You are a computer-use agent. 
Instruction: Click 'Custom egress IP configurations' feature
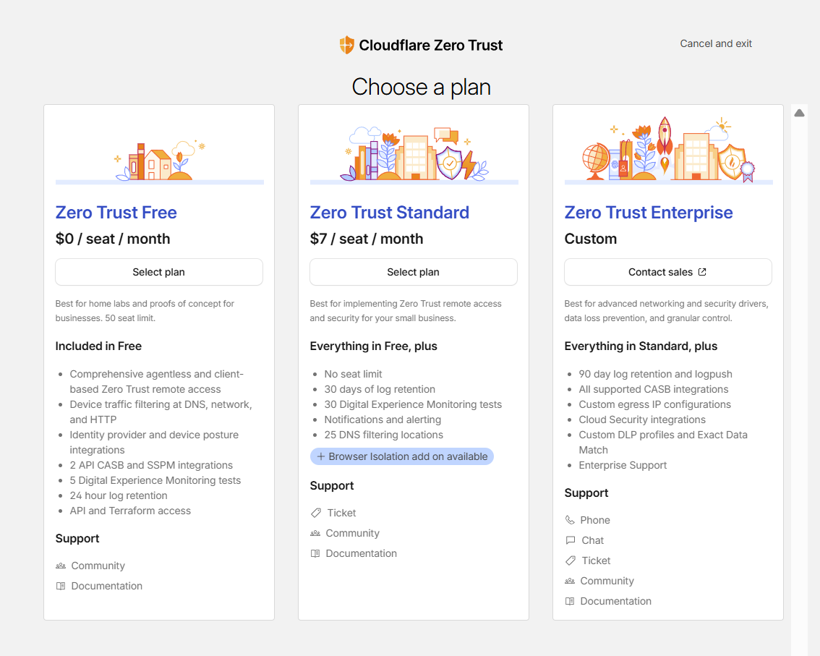(x=655, y=404)
